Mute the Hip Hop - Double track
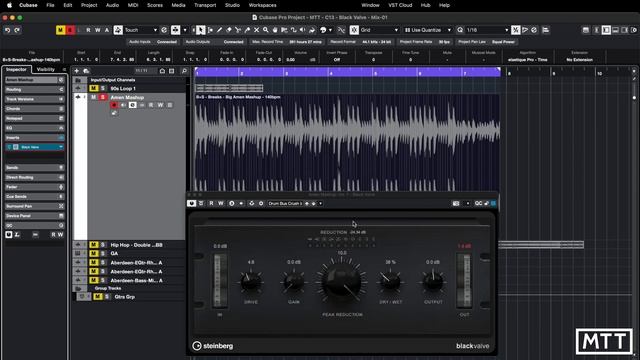The height and width of the screenshot is (360, 640). [93, 245]
